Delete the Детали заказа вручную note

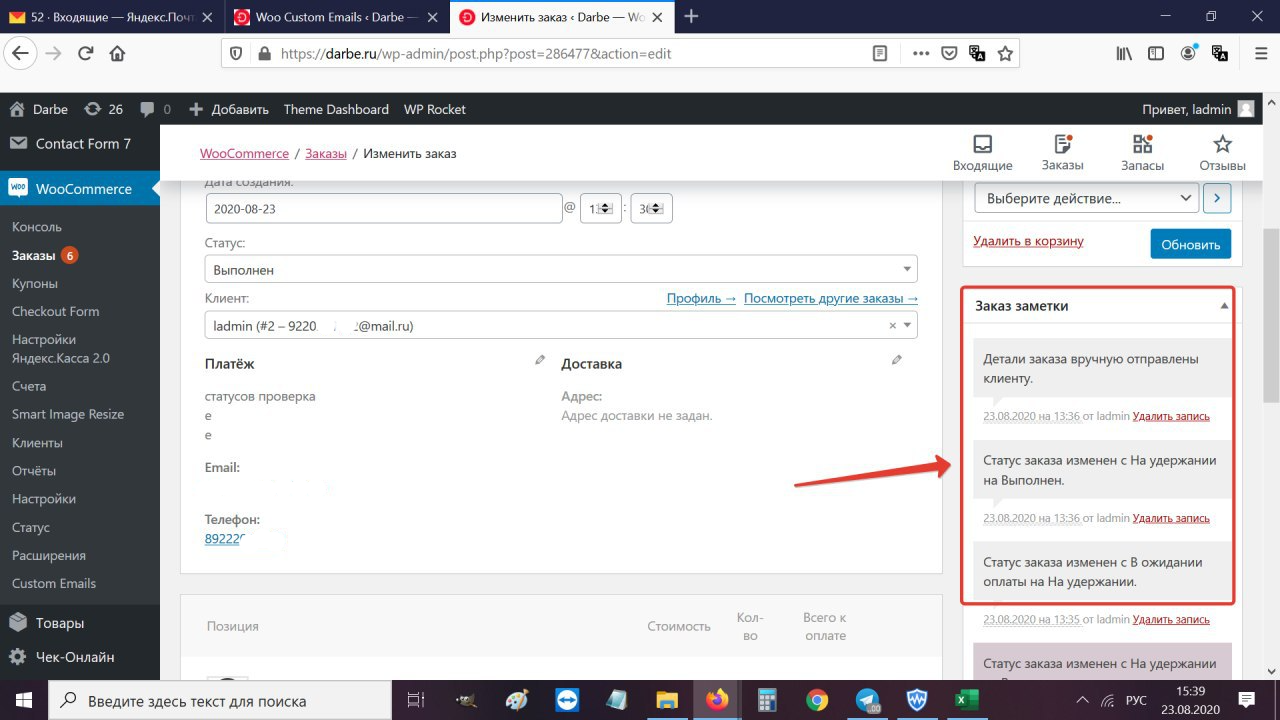tap(1171, 416)
